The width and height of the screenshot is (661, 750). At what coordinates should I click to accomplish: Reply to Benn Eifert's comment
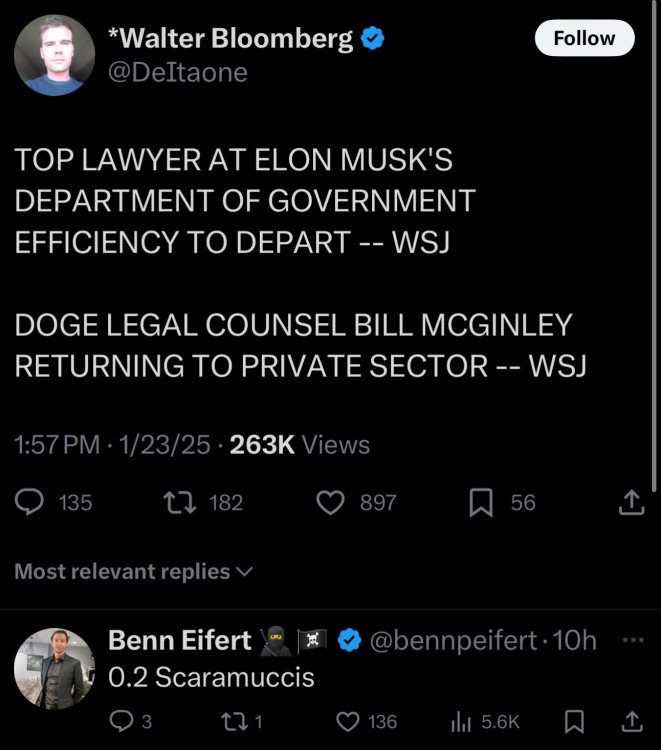pyautogui.click(x=121, y=721)
